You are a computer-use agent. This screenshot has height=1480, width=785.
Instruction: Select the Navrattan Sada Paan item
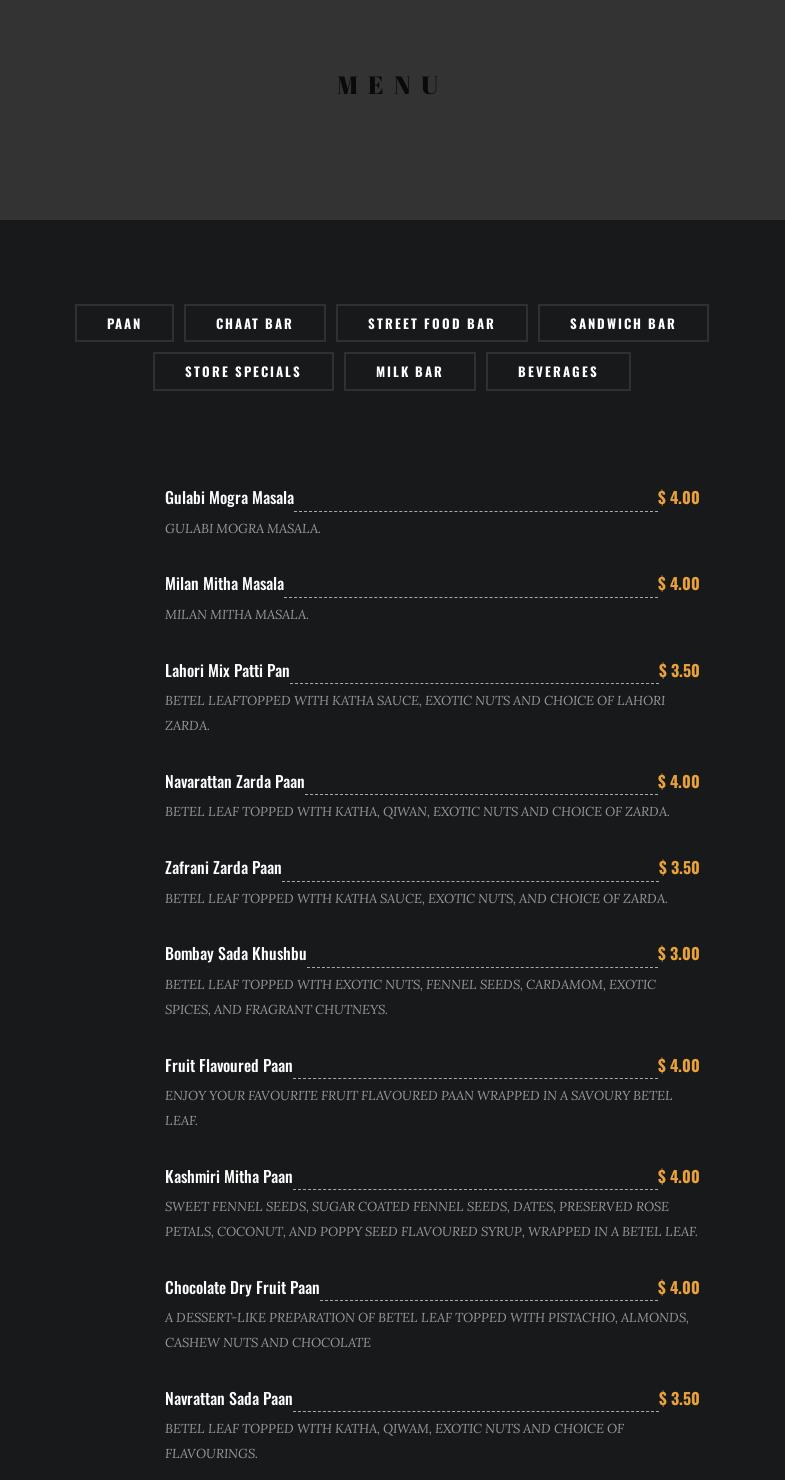228,1399
